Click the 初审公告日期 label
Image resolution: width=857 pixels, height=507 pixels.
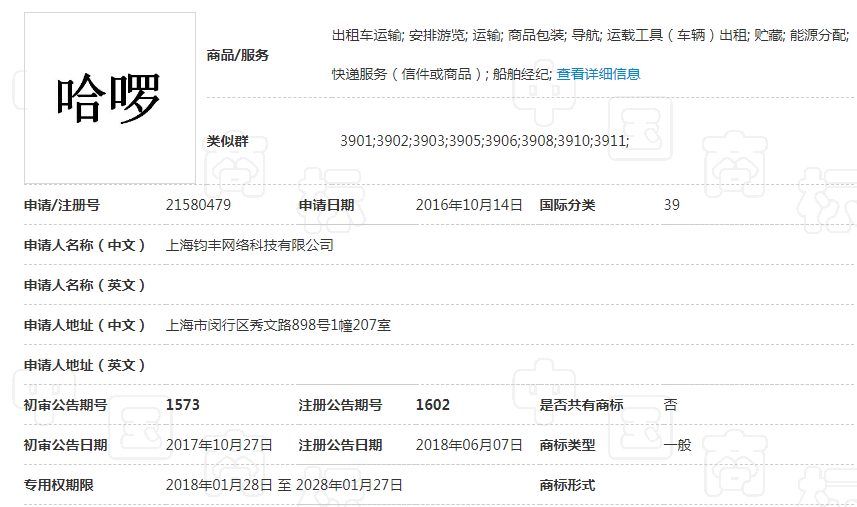[66, 445]
